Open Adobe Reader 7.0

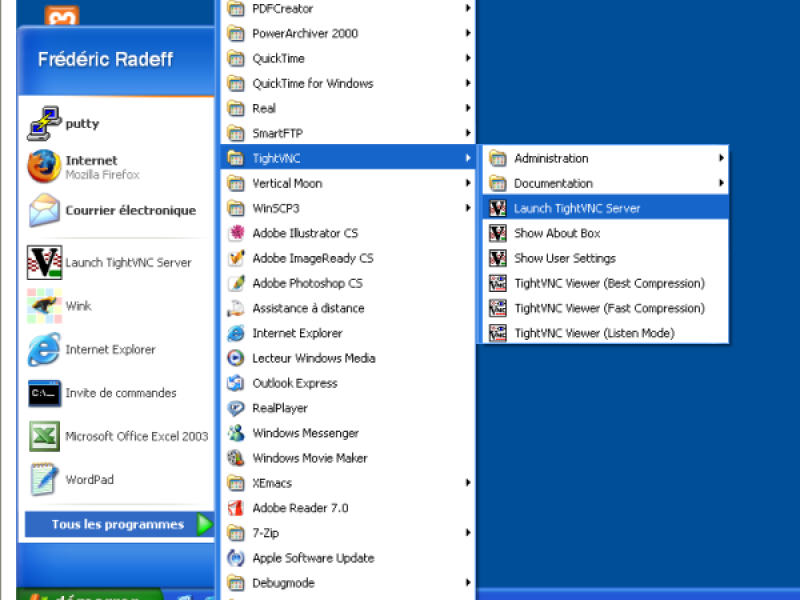(349, 508)
